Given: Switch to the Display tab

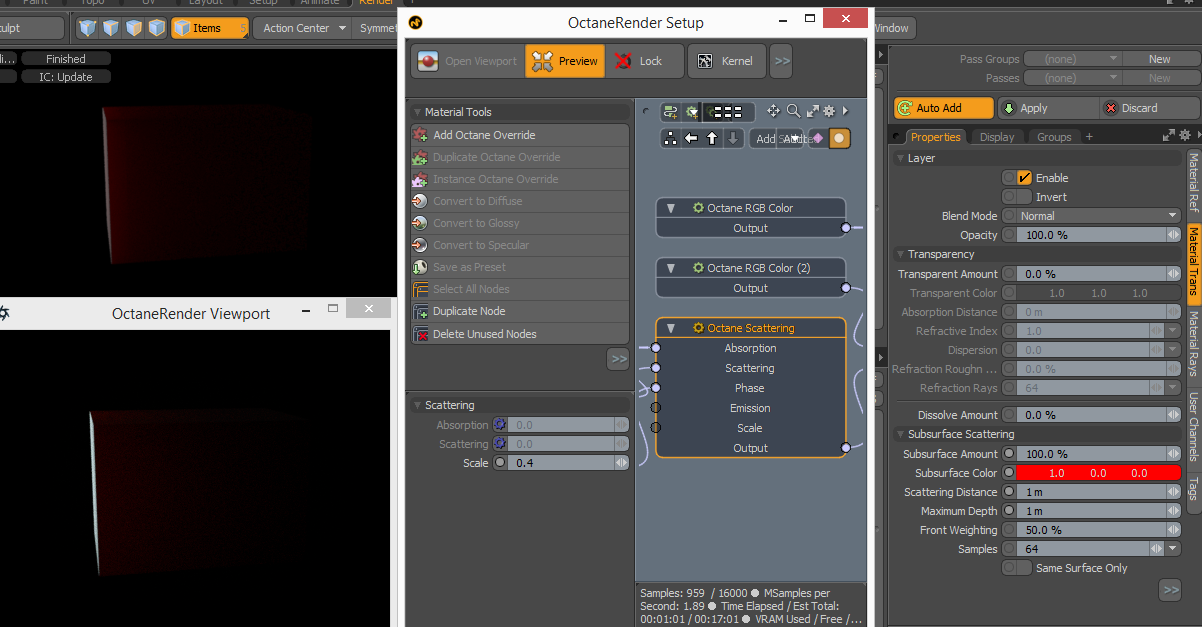Looking at the screenshot, I should point(997,137).
